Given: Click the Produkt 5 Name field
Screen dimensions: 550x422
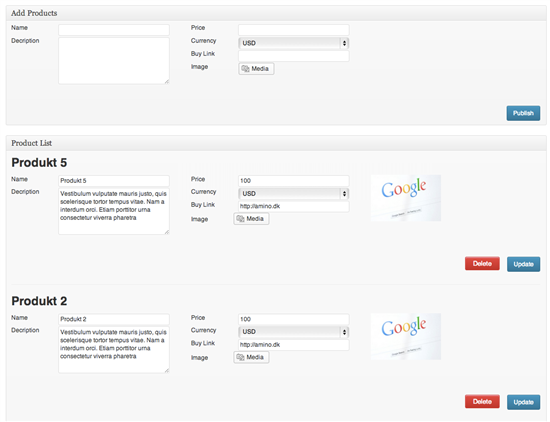Looking at the screenshot, I should tap(114, 181).
